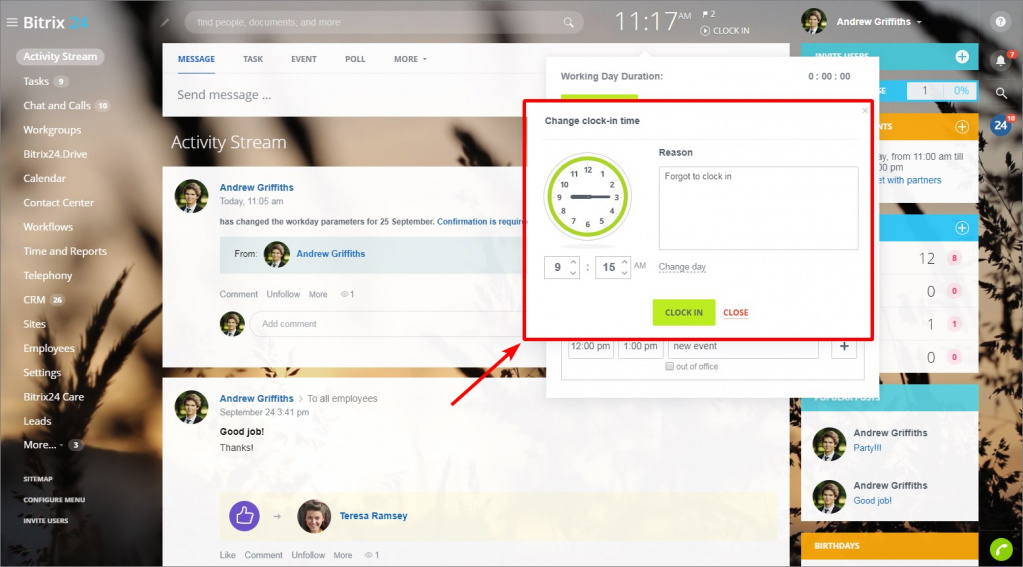Viewport: 1023px width, 567px height.
Task: Click the views eye icon under first post
Action: pos(344,294)
